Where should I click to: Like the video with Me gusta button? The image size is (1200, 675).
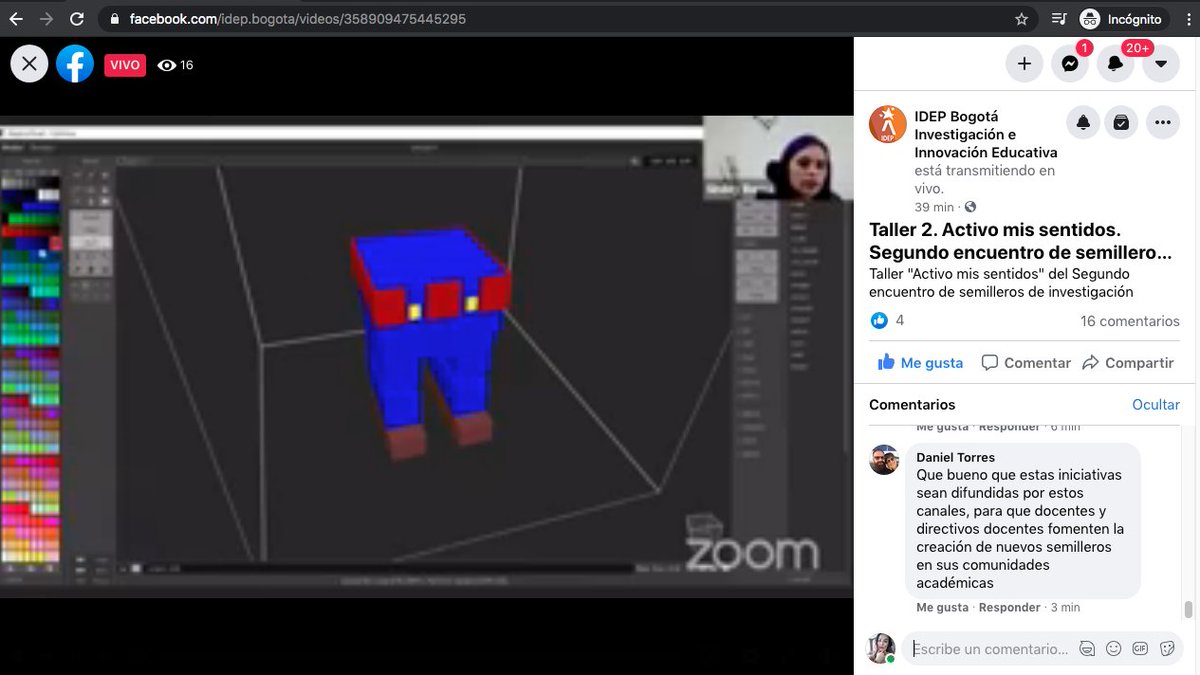[920, 363]
